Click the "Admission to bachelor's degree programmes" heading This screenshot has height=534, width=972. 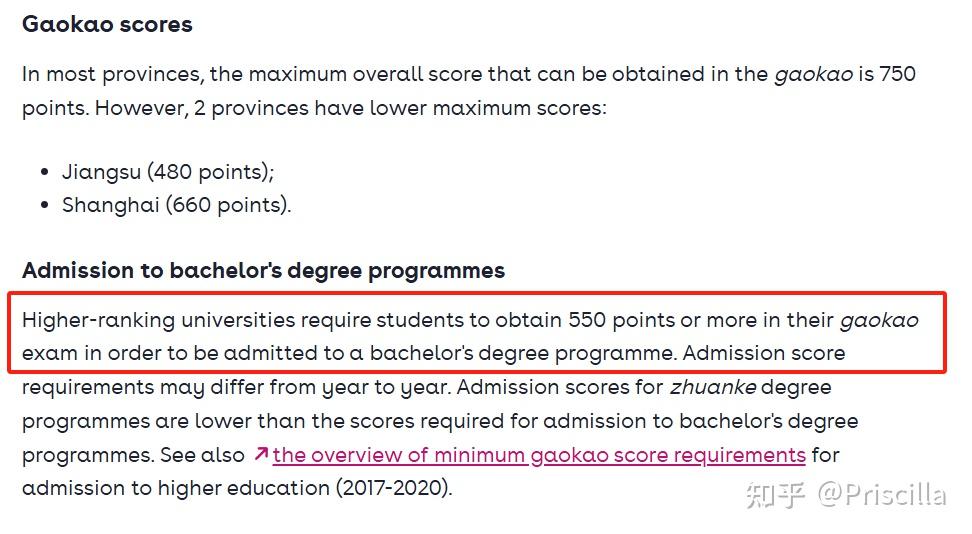[x=263, y=270]
